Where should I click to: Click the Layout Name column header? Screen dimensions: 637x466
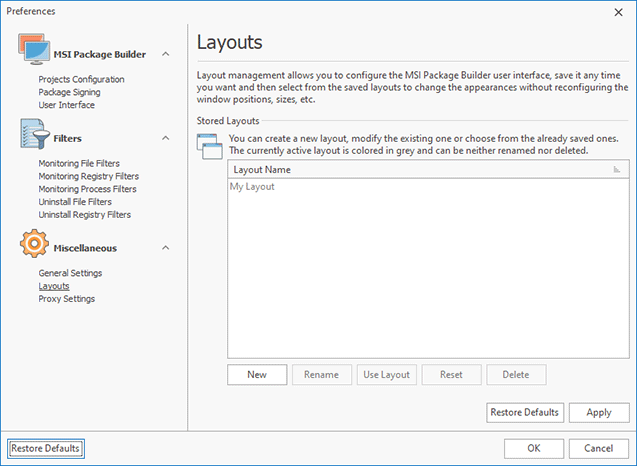428,169
